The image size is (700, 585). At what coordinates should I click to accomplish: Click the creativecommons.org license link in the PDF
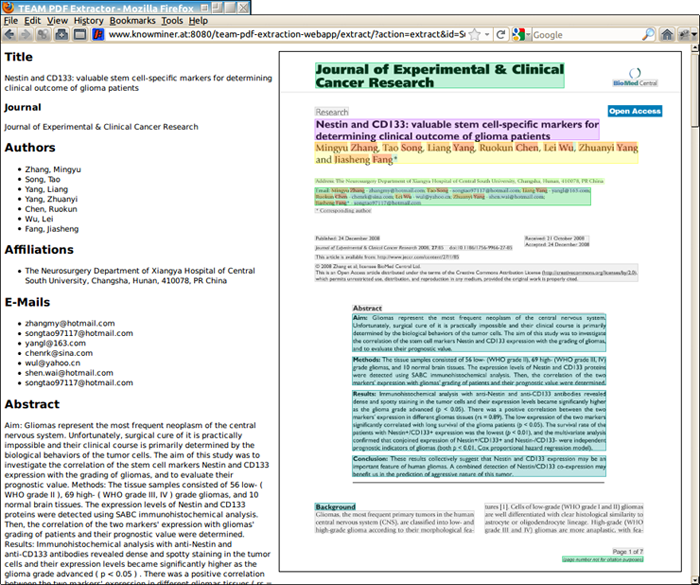589,272
